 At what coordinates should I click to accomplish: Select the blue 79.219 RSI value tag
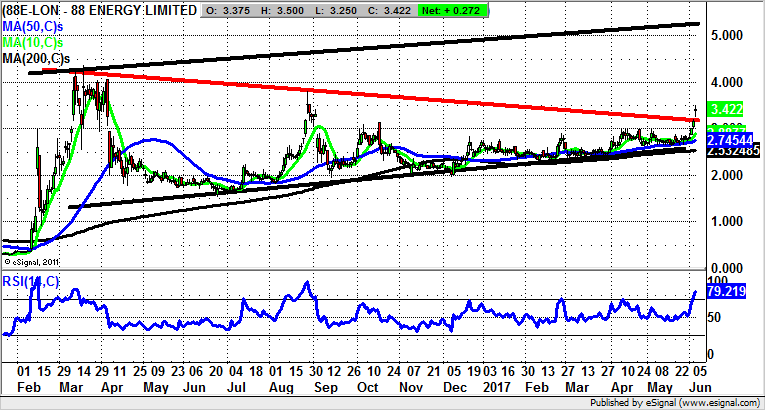(x=729, y=292)
